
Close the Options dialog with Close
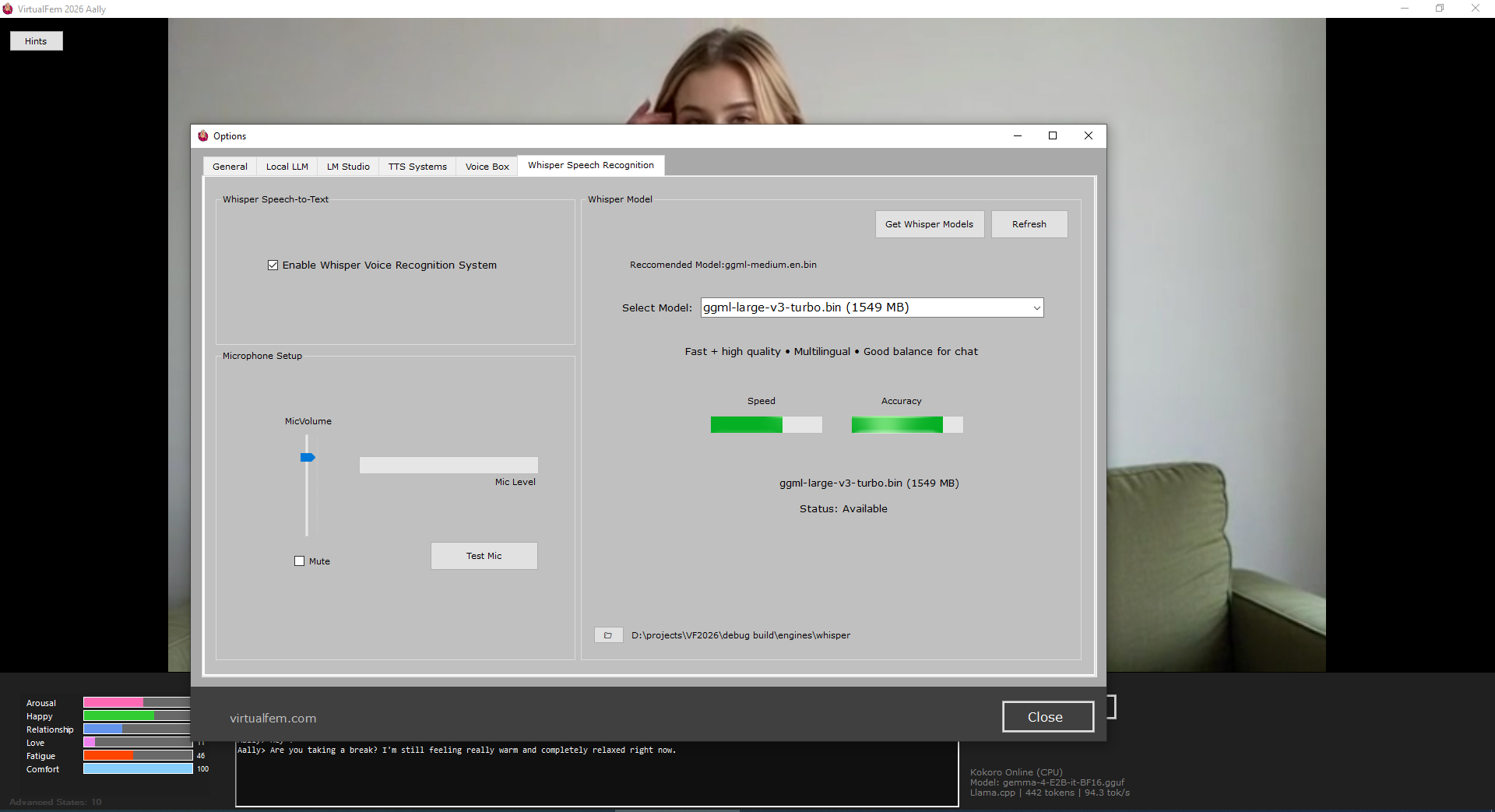coord(1047,717)
